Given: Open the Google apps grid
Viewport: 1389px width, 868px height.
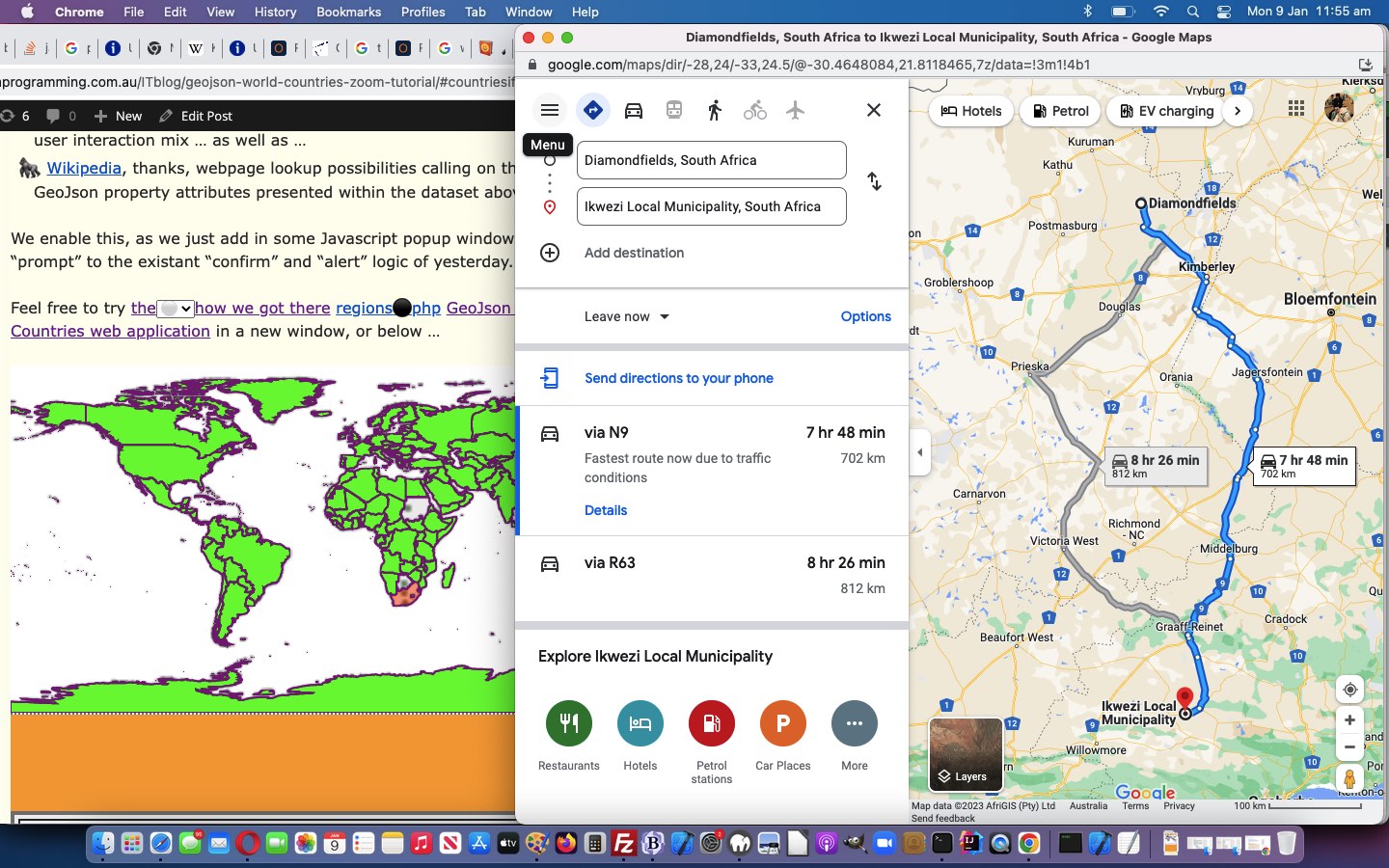Looking at the screenshot, I should (1296, 108).
